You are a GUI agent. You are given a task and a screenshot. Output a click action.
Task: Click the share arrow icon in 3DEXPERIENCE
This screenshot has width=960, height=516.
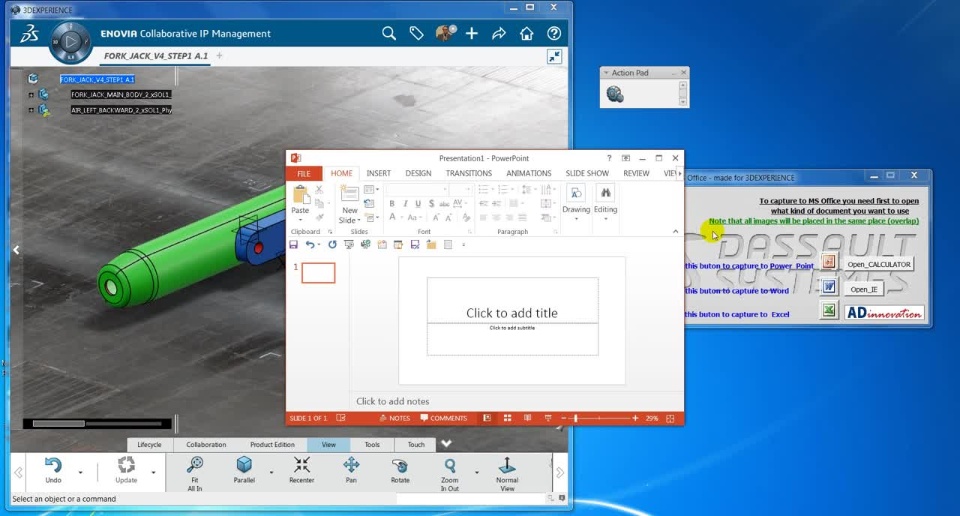tap(499, 34)
